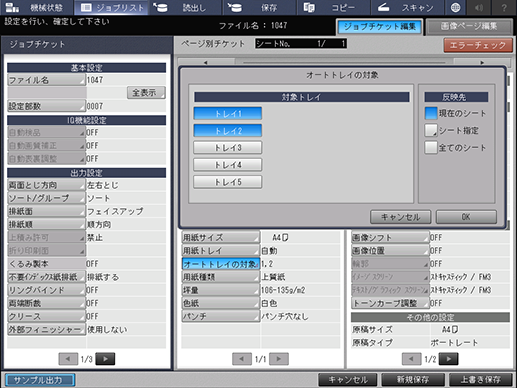Open the 用紙種類 setting

pos(221,277)
